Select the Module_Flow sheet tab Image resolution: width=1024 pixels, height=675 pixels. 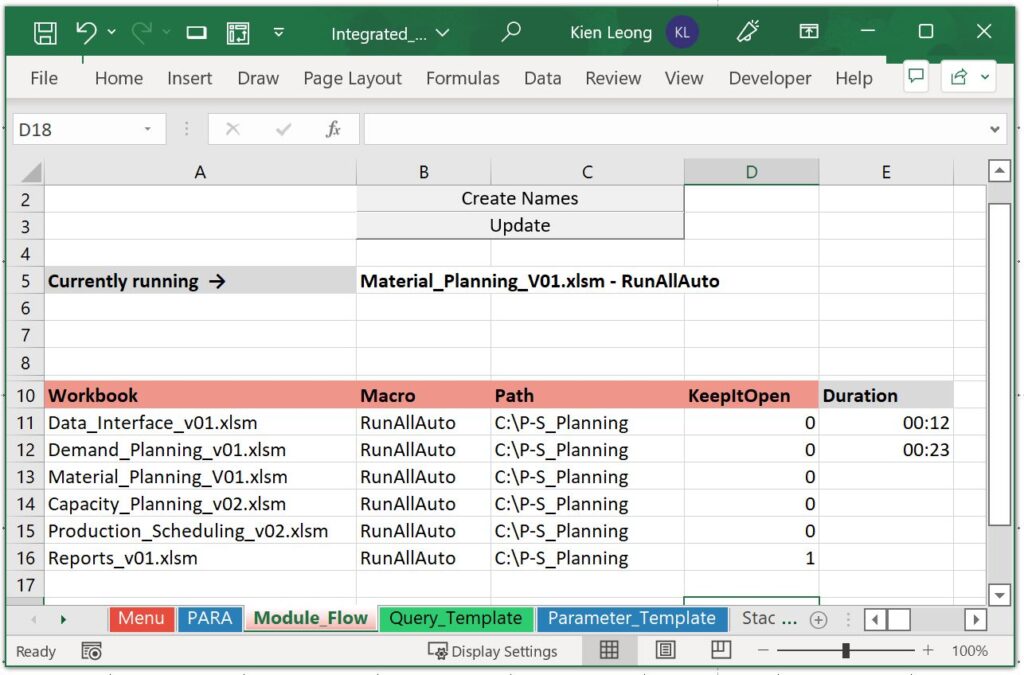[x=311, y=618]
